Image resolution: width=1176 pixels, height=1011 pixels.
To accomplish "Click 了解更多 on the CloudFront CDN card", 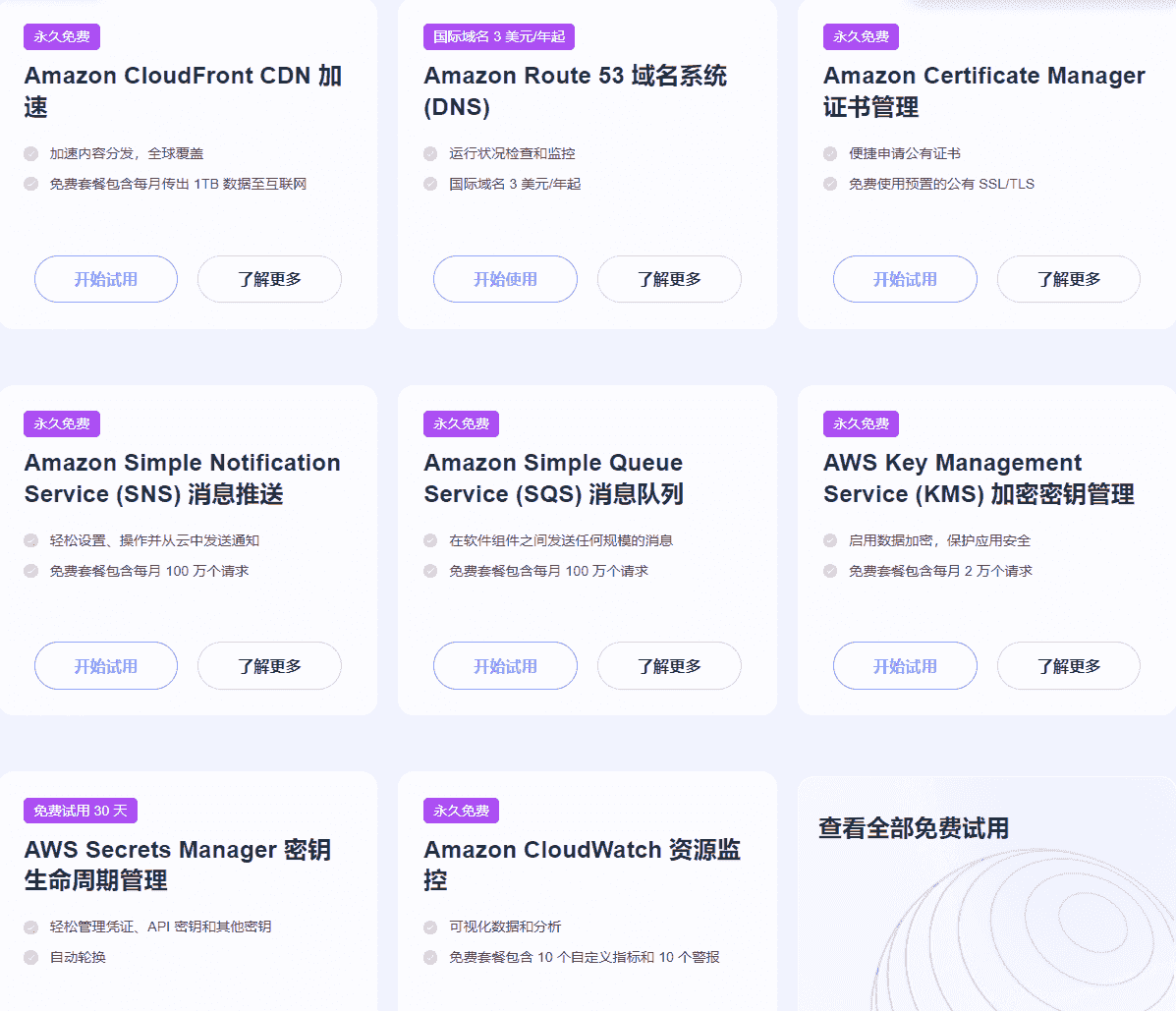I will coord(269,279).
